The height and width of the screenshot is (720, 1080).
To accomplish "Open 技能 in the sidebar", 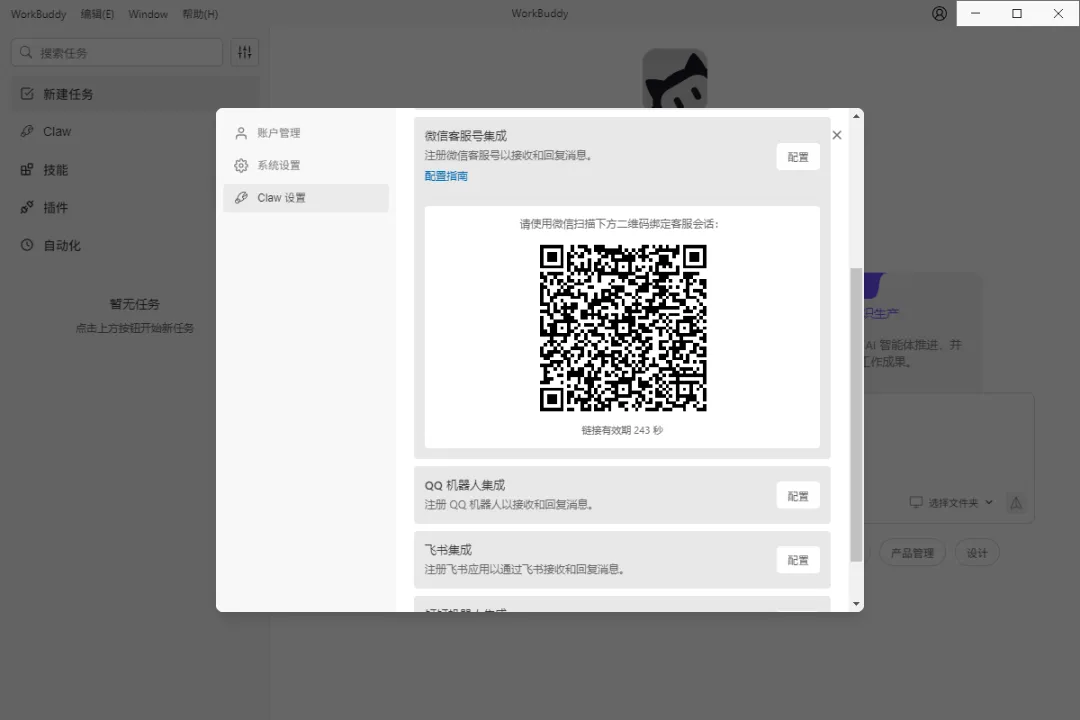I will (135, 169).
